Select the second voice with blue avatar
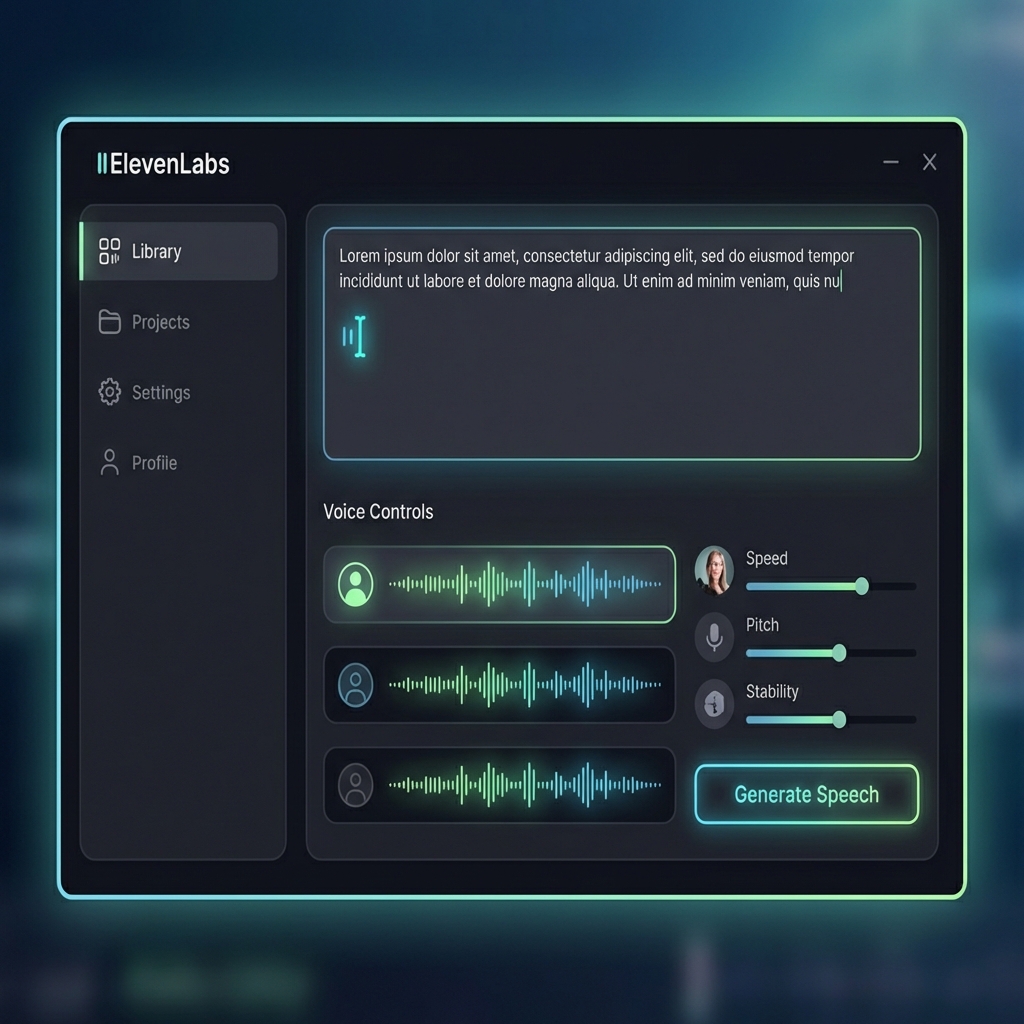The width and height of the screenshot is (1024, 1024). pos(356,685)
